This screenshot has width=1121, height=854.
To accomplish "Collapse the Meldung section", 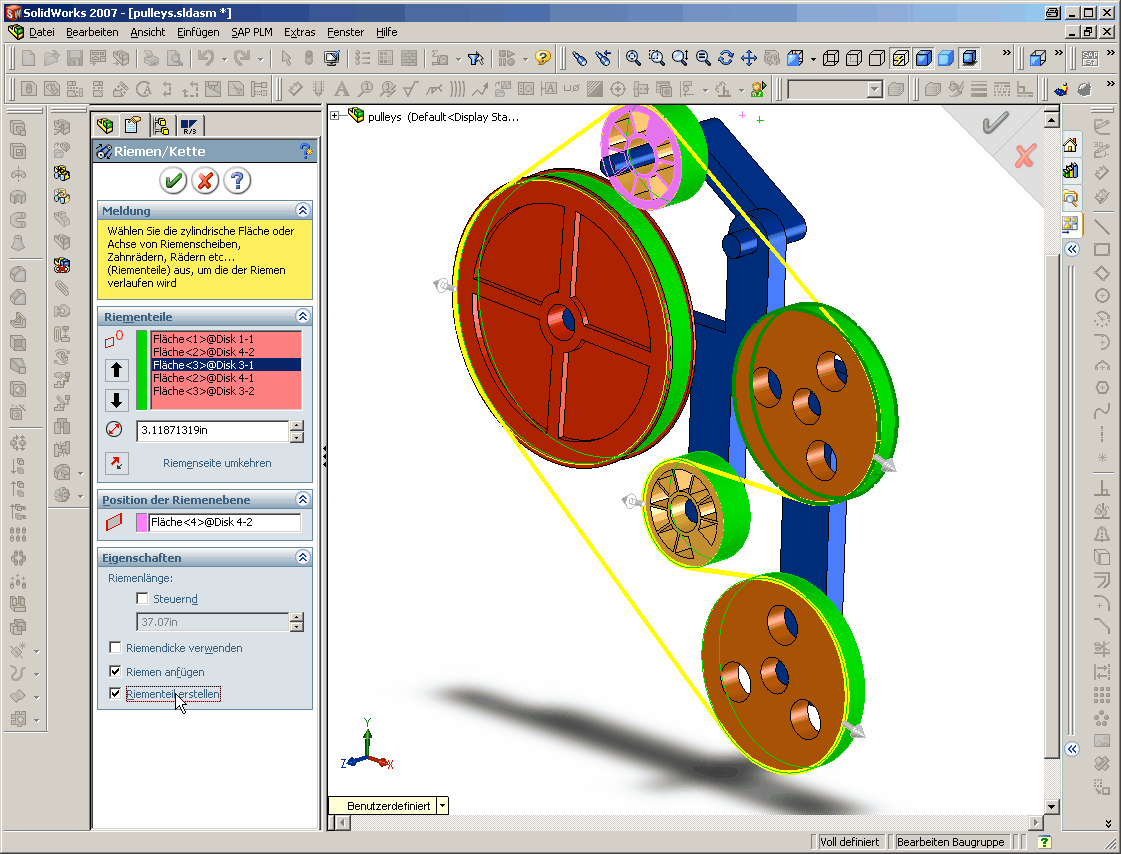I will 303,210.
